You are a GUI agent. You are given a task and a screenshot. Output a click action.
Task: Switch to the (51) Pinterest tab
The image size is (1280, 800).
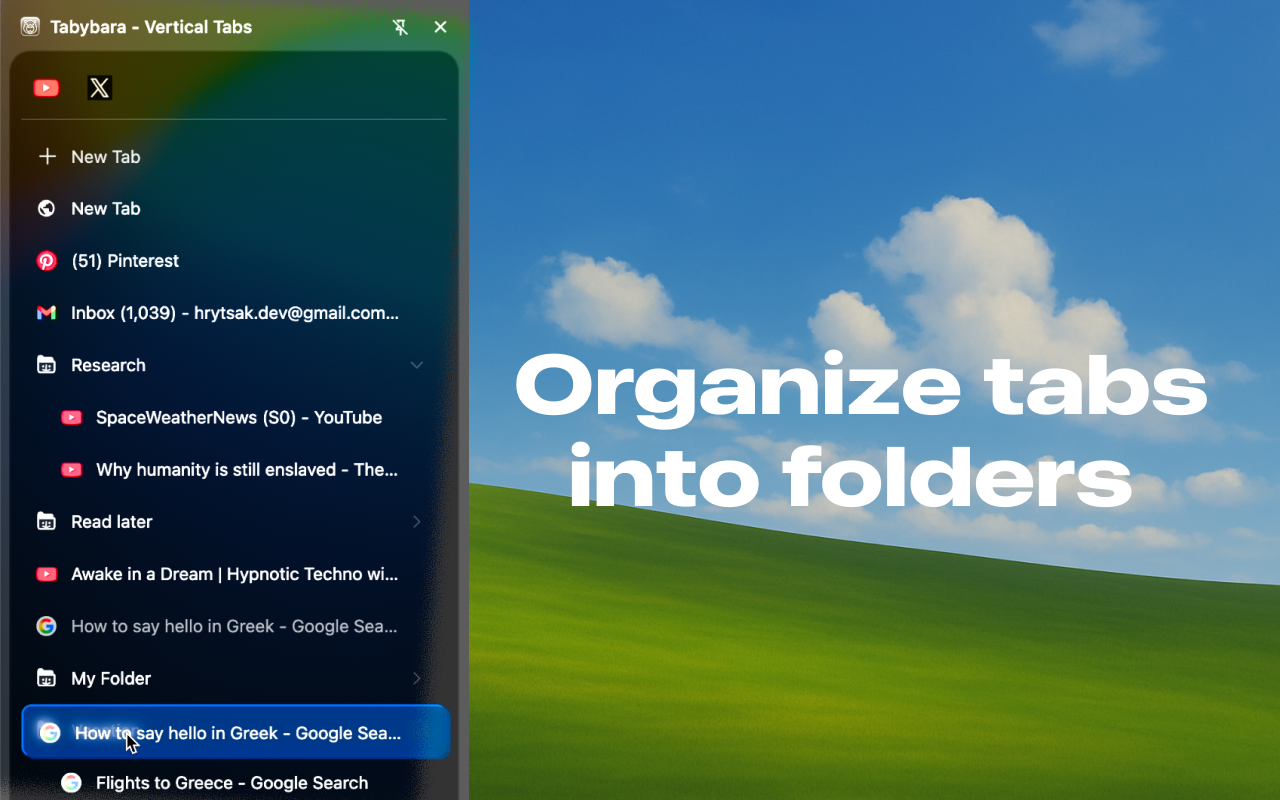point(234,261)
